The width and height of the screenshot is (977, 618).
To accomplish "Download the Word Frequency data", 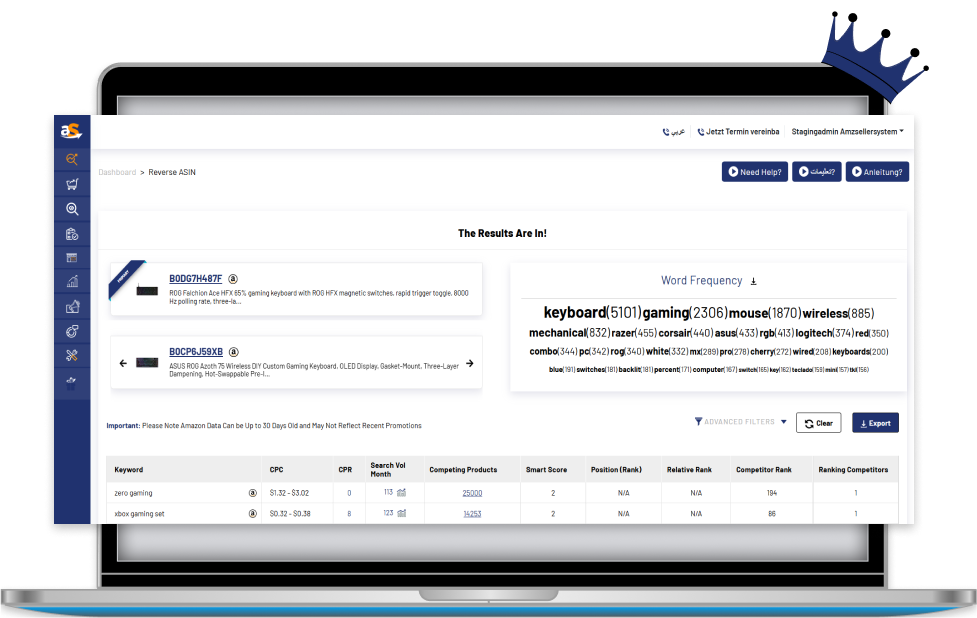I will (754, 281).
